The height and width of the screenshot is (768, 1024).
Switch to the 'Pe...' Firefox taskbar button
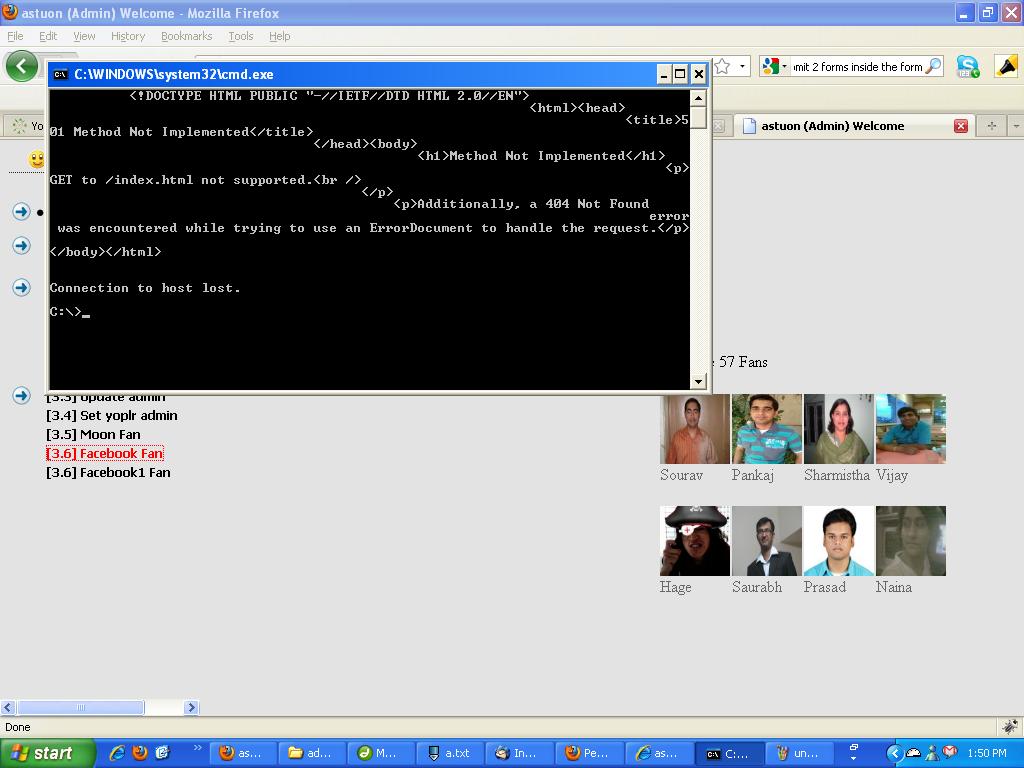click(589, 753)
